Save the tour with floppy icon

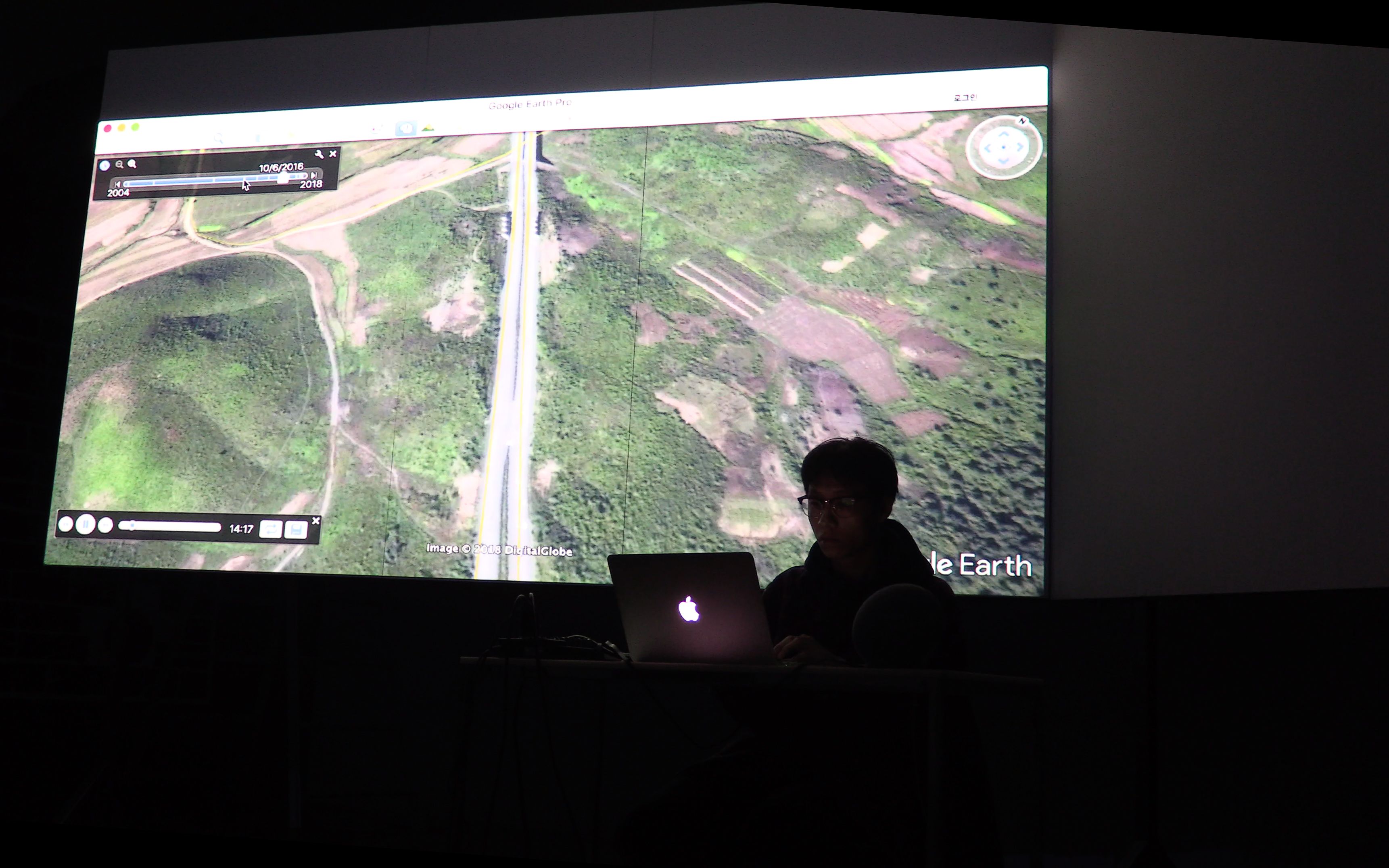[x=296, y=530]
